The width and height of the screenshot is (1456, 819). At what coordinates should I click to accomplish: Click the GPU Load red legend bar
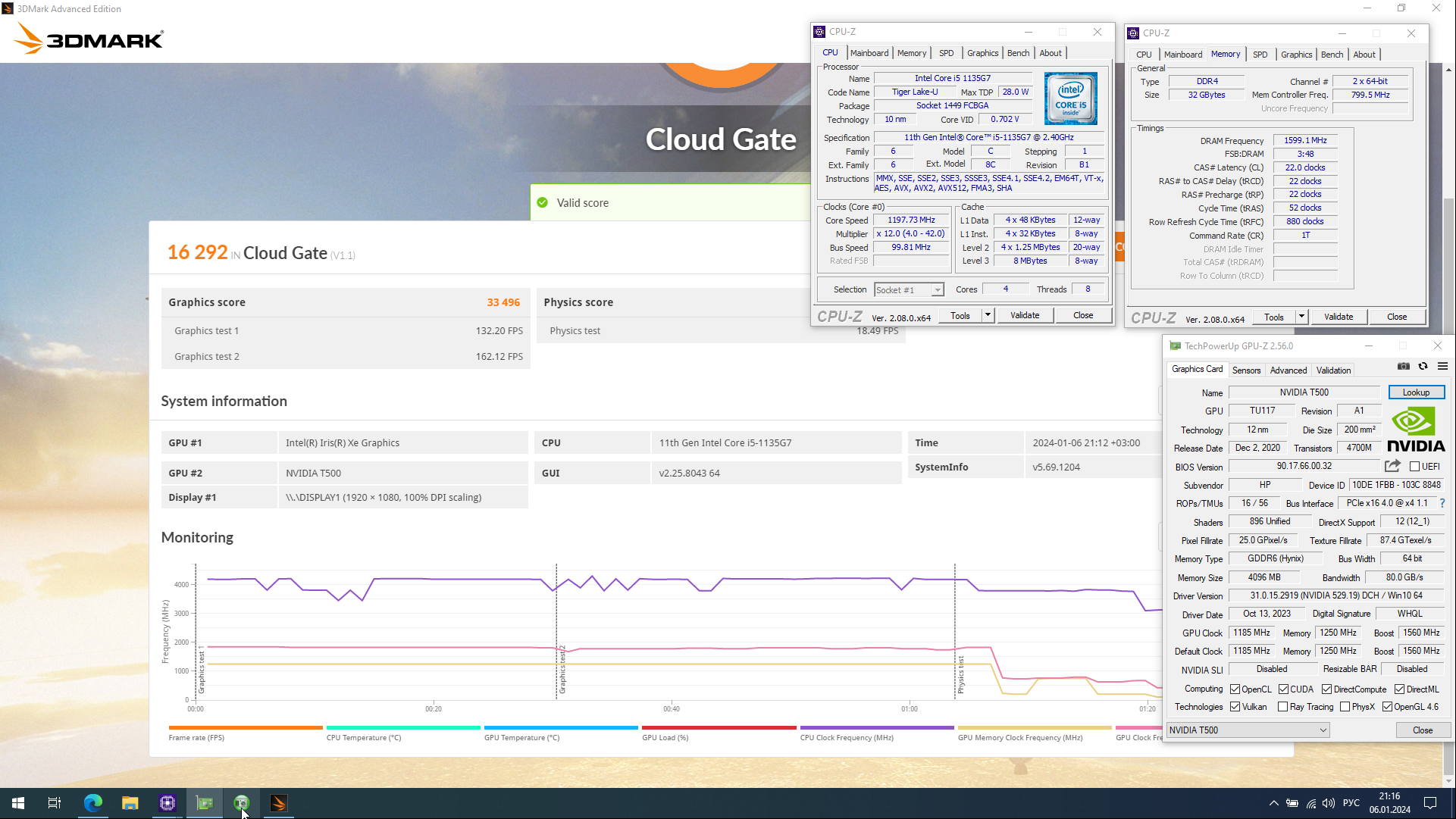(x=719, y=728)
